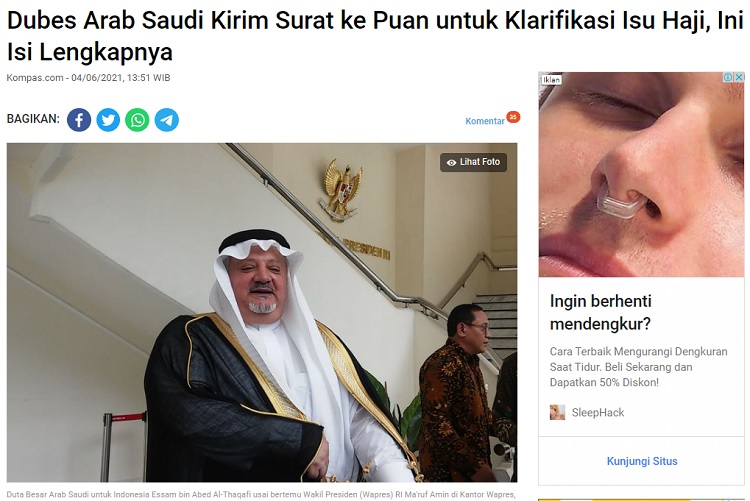The width and height of the screenshot is (750, 501).
Task: Open the Komentar link
Action: (x=485, y=121)
